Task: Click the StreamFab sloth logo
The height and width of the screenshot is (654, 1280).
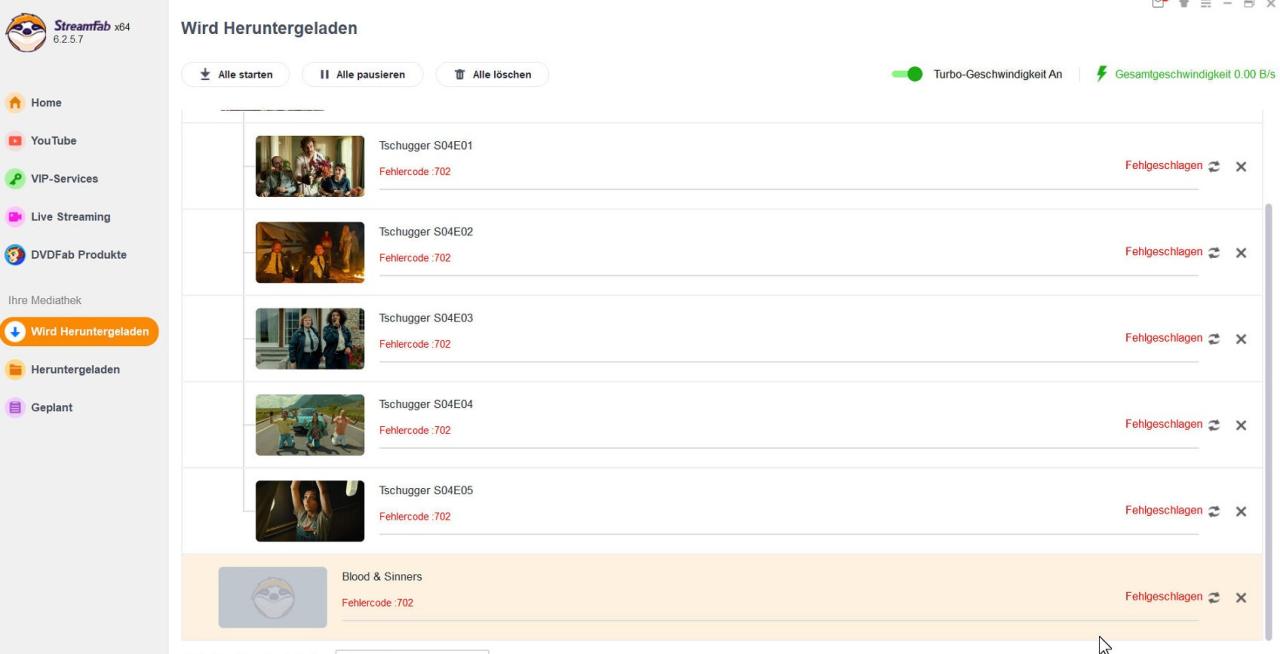Action: click(x=26, y=33)
